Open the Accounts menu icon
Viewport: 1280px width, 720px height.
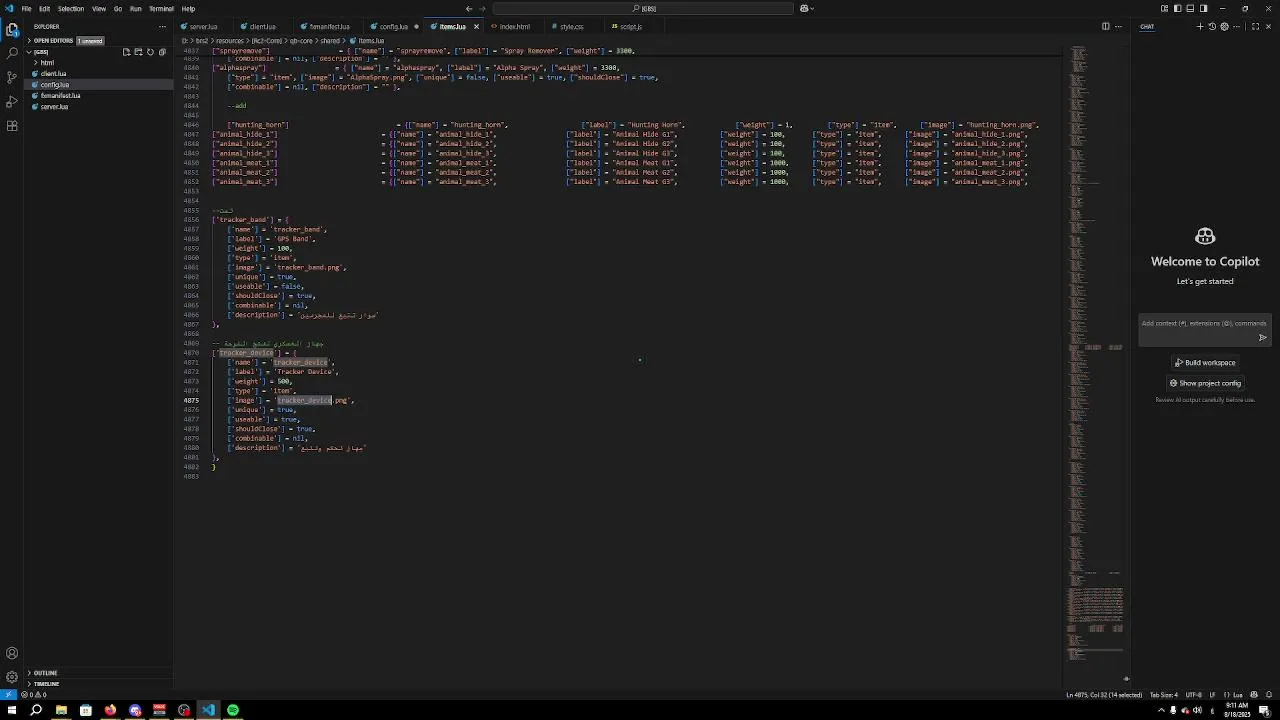click(x=12, y=653)
